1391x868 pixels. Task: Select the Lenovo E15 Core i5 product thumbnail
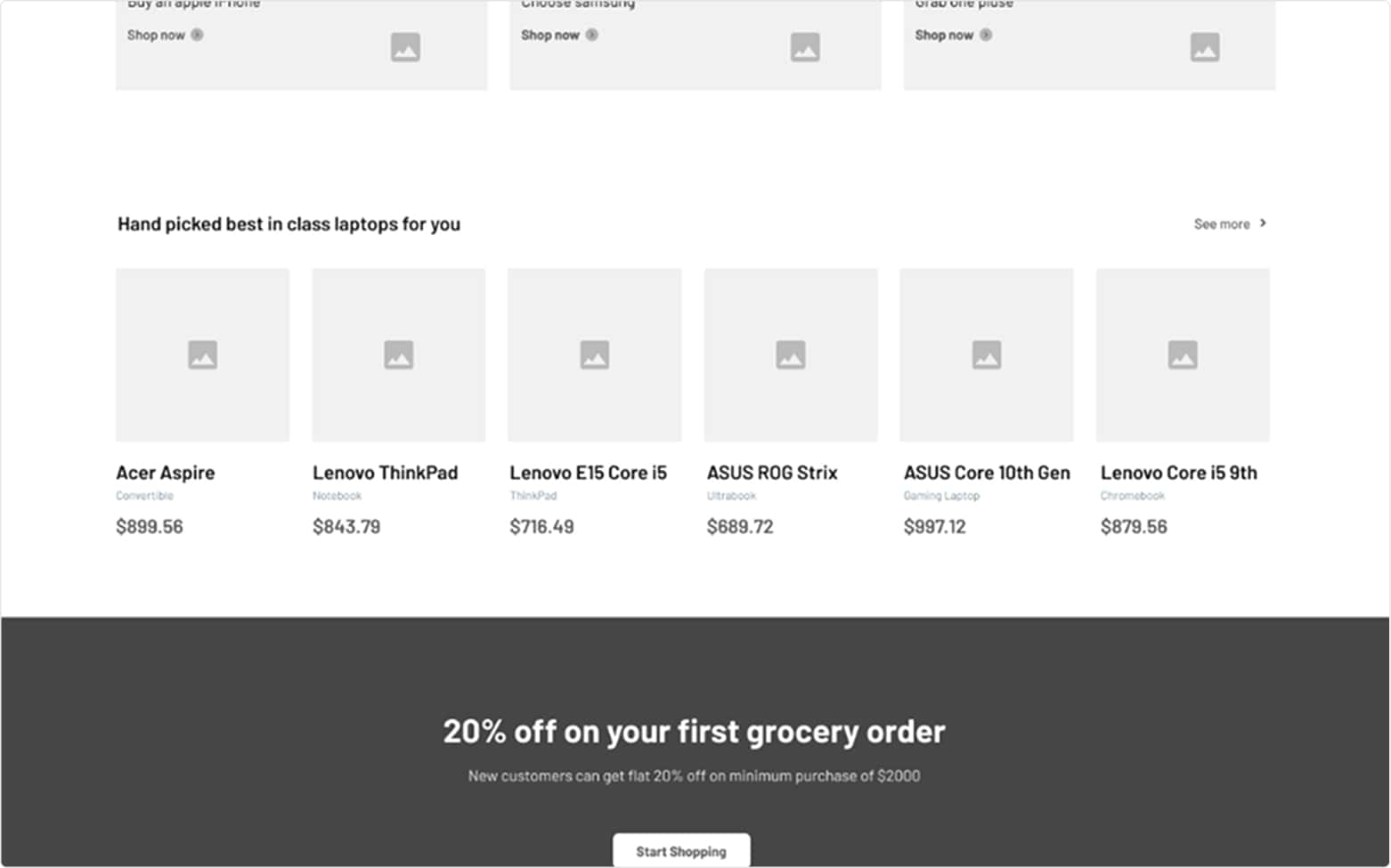(x=595, y=354)
